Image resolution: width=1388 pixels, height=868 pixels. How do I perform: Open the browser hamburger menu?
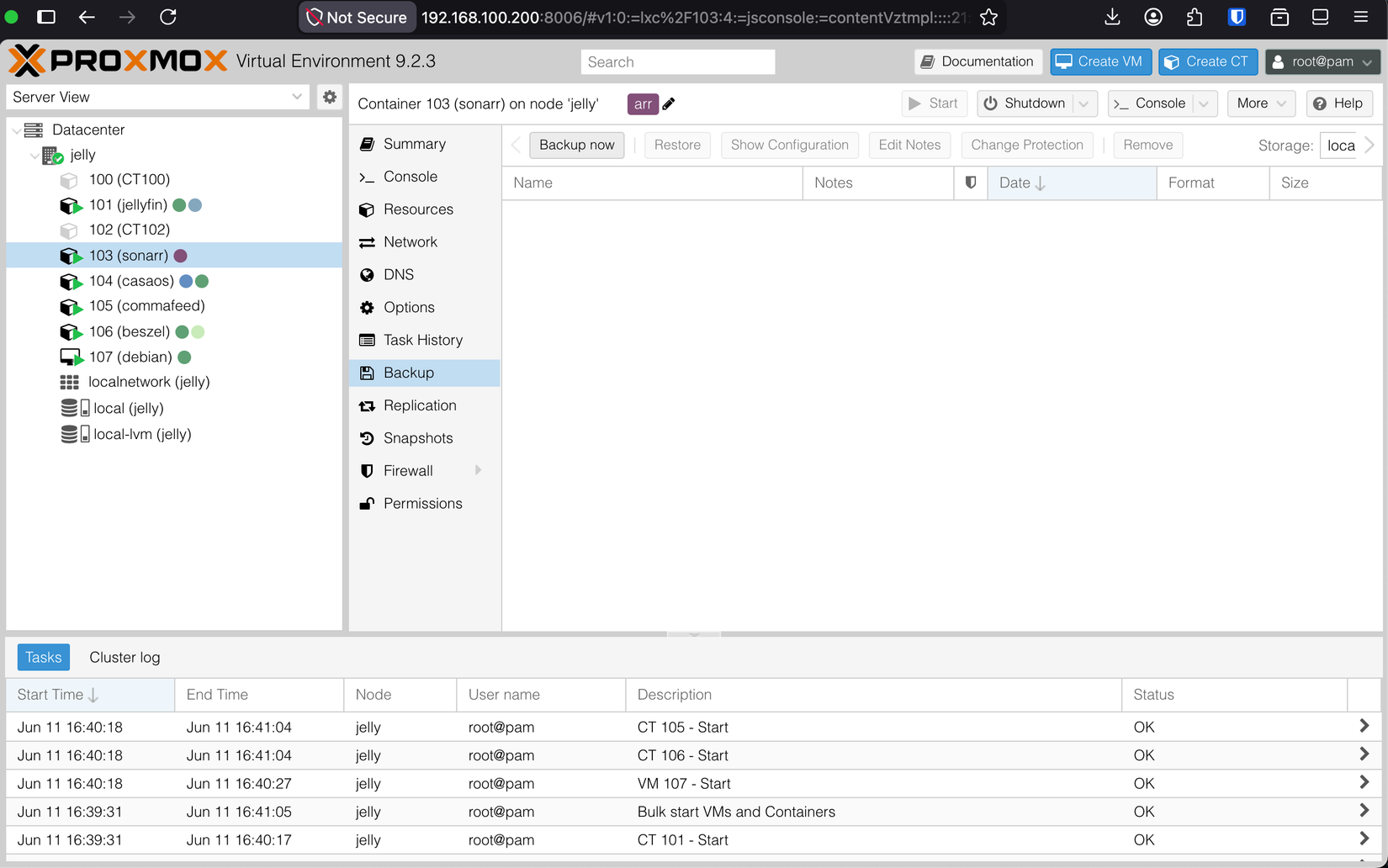[x=1360, y=17]
